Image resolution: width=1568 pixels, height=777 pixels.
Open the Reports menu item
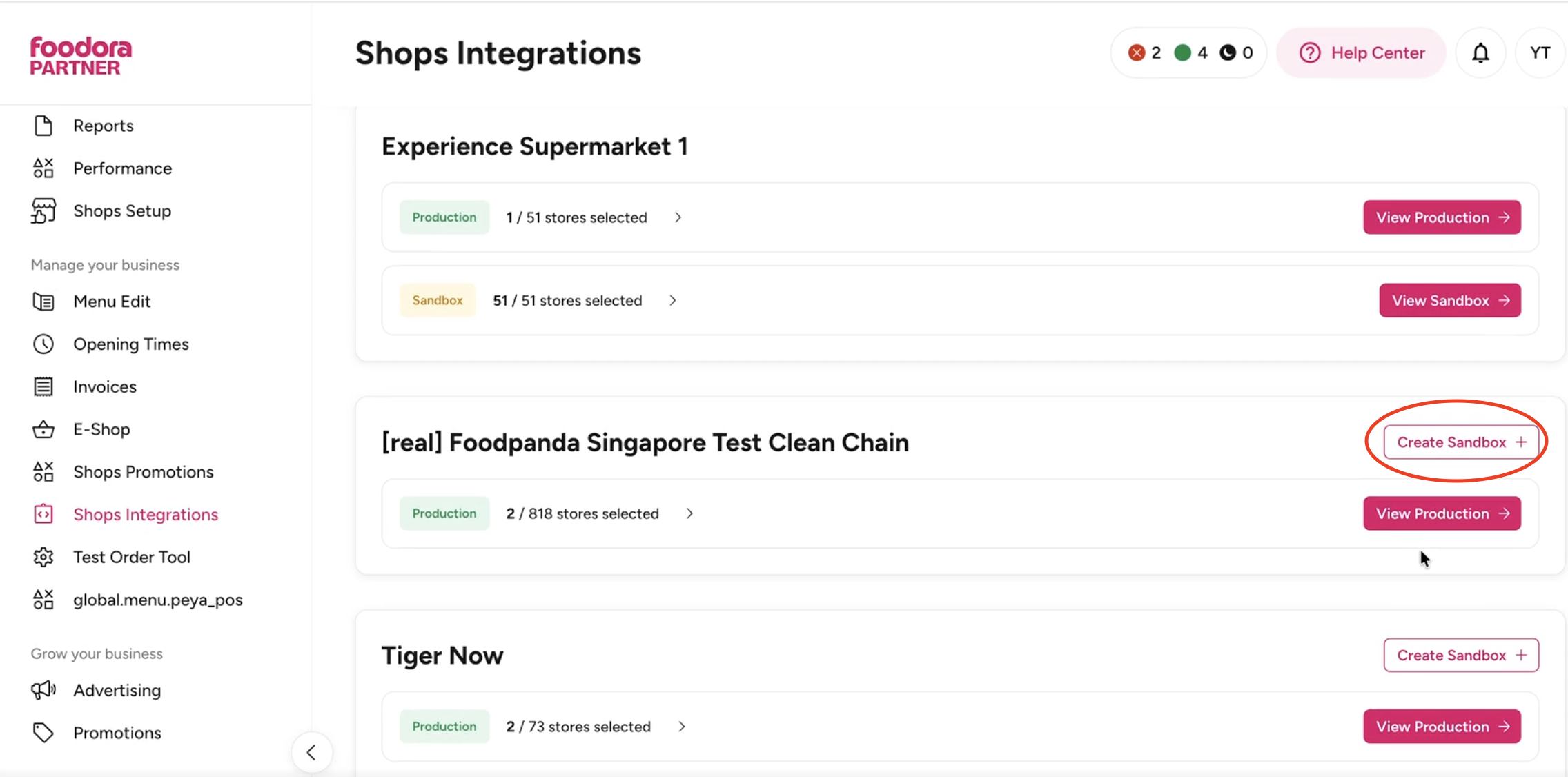click(104, 126)
